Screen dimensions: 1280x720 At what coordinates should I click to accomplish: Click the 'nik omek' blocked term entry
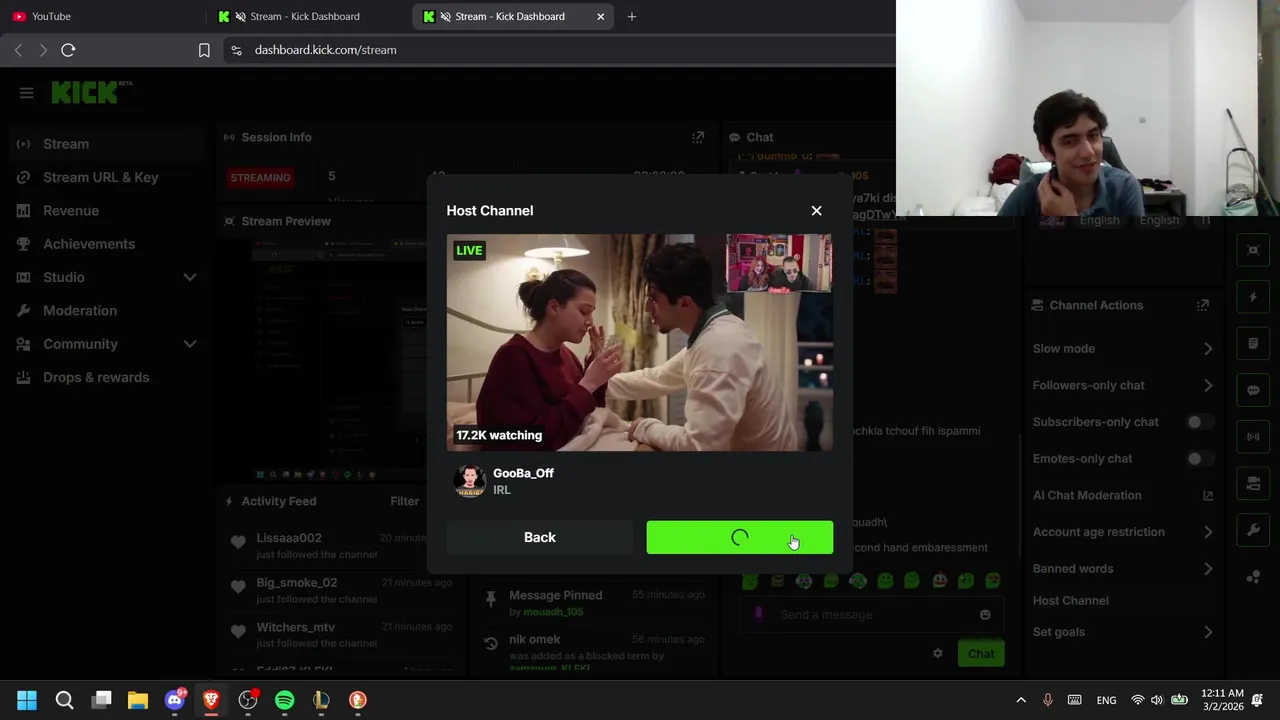(595, 650)
